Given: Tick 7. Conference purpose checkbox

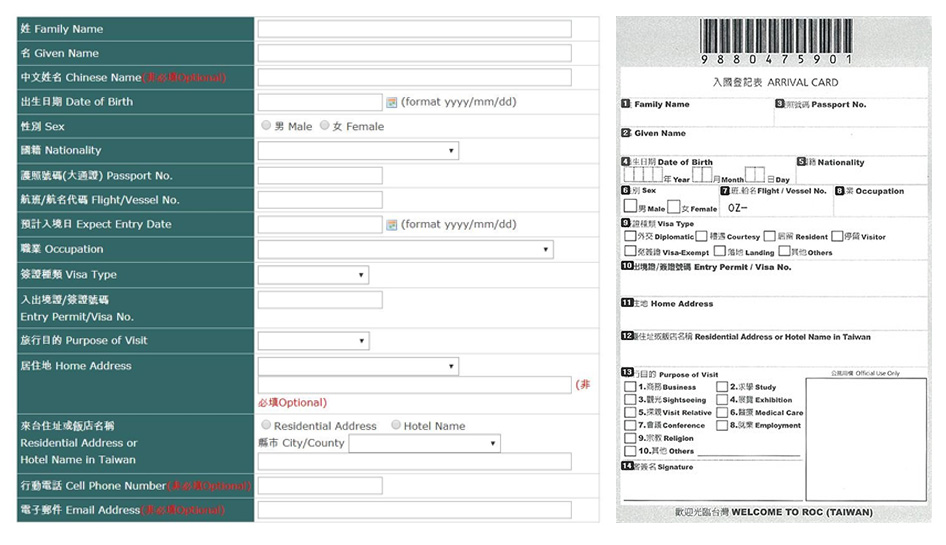Looking at the screenshot, I should pos(630,425).
